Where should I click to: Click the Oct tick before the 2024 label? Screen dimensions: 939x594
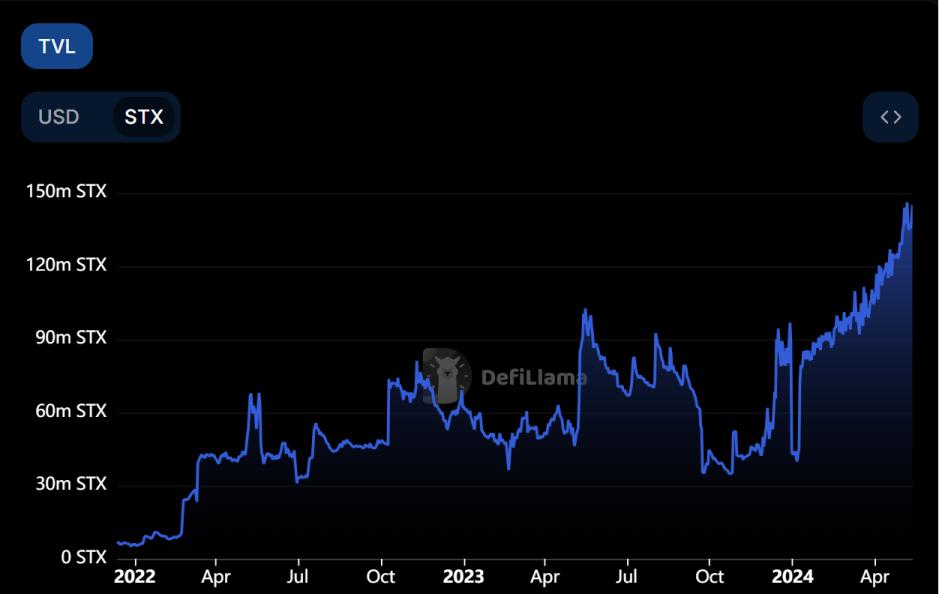[710, 577]
